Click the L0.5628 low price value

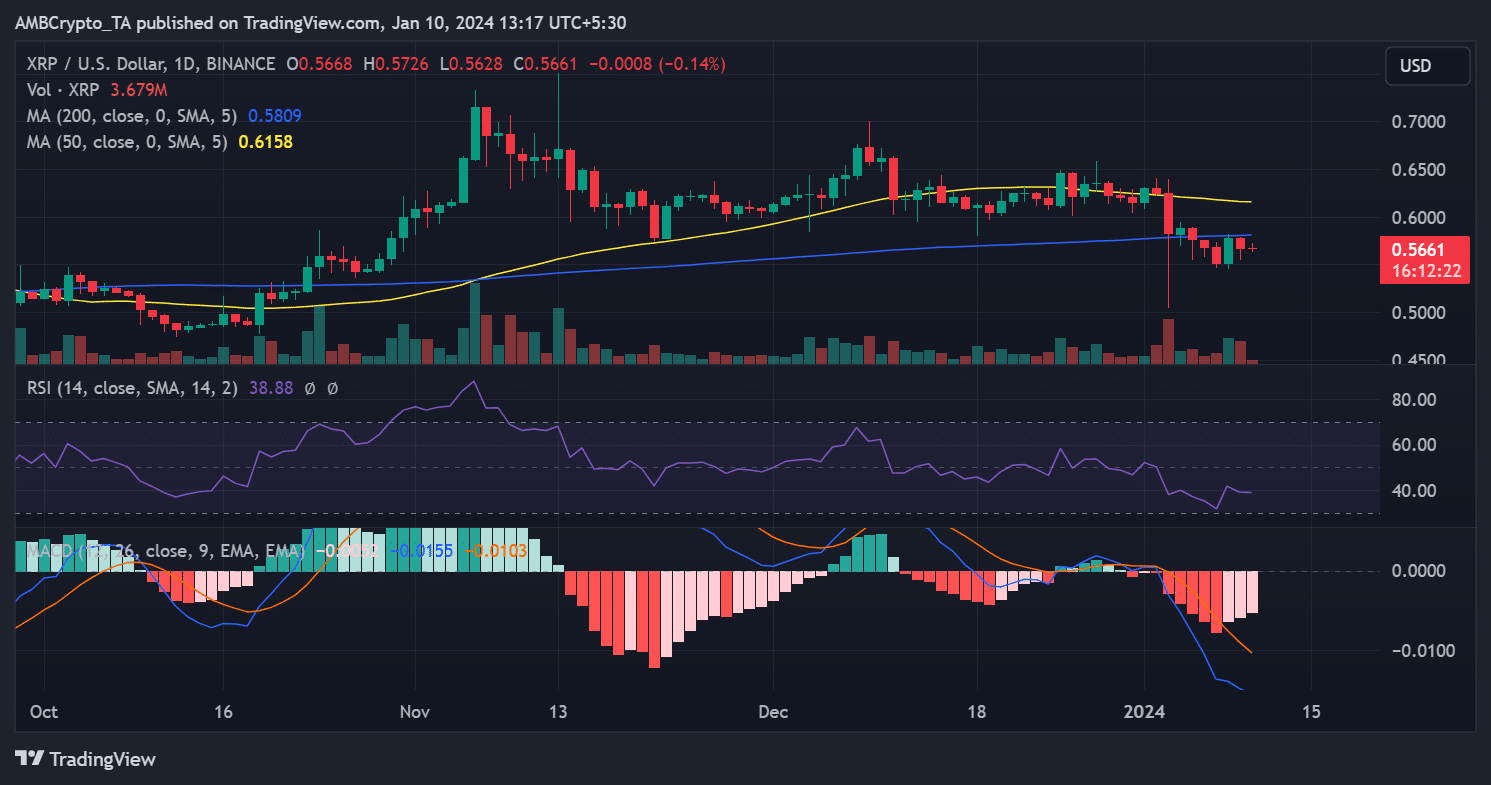[473, 64]
